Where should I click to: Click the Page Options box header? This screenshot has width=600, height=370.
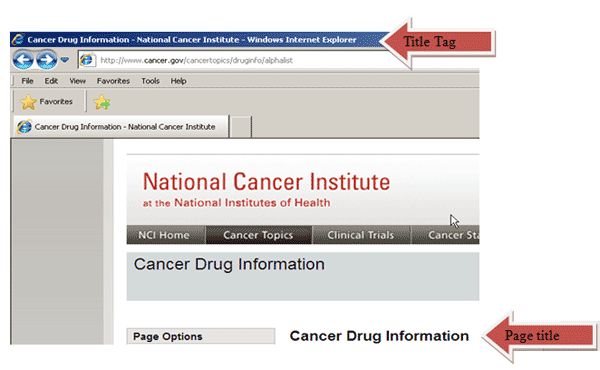201,336
